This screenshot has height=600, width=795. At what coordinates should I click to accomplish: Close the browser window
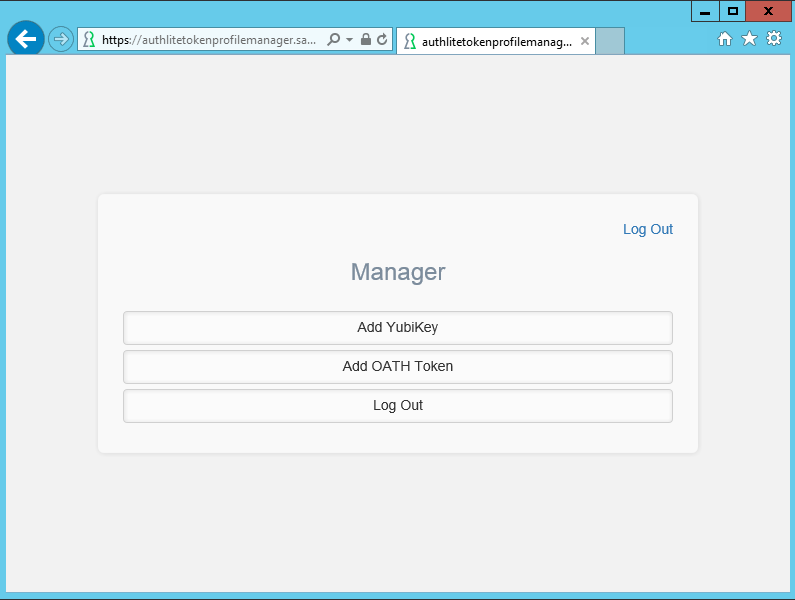coord(768,11)
